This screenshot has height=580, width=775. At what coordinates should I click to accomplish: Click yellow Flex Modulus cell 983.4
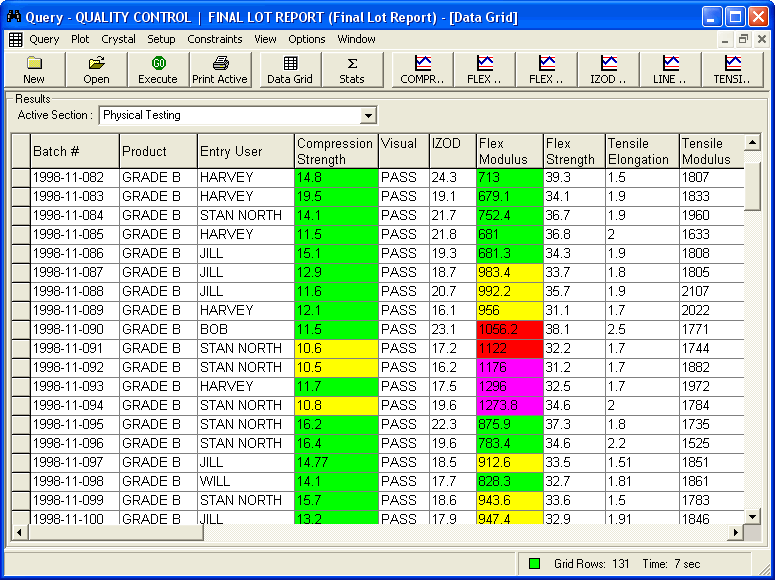coord(510,272)
